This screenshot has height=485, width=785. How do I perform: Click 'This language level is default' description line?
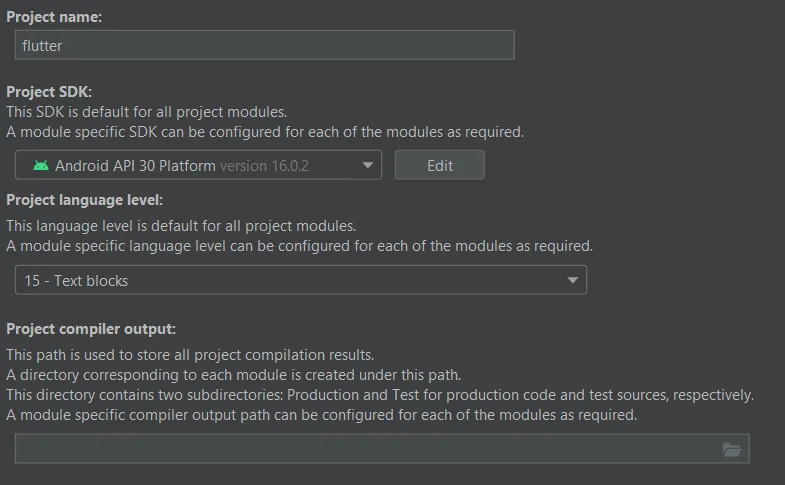point(181,226)
